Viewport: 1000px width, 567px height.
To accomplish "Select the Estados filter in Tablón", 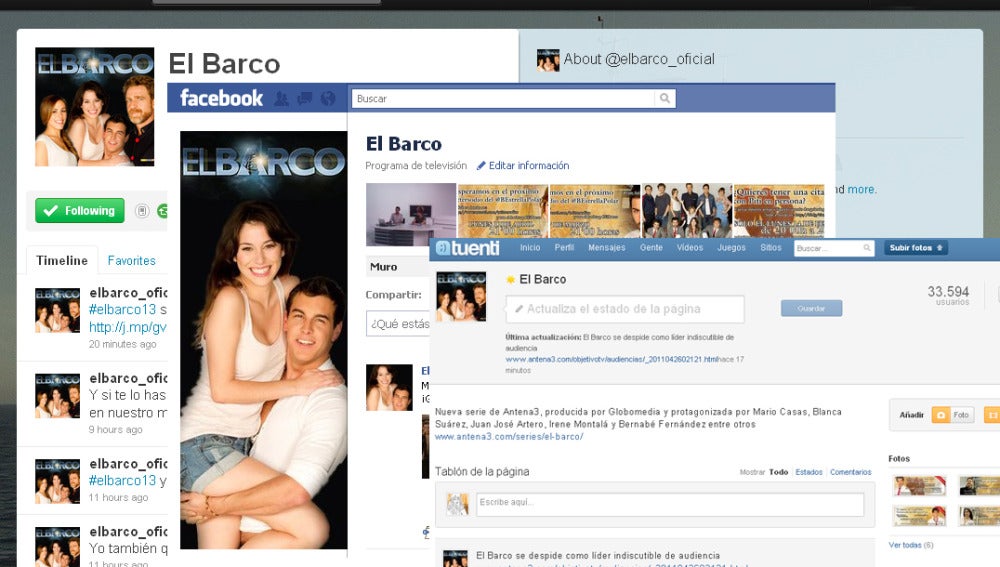I will 809,472.
